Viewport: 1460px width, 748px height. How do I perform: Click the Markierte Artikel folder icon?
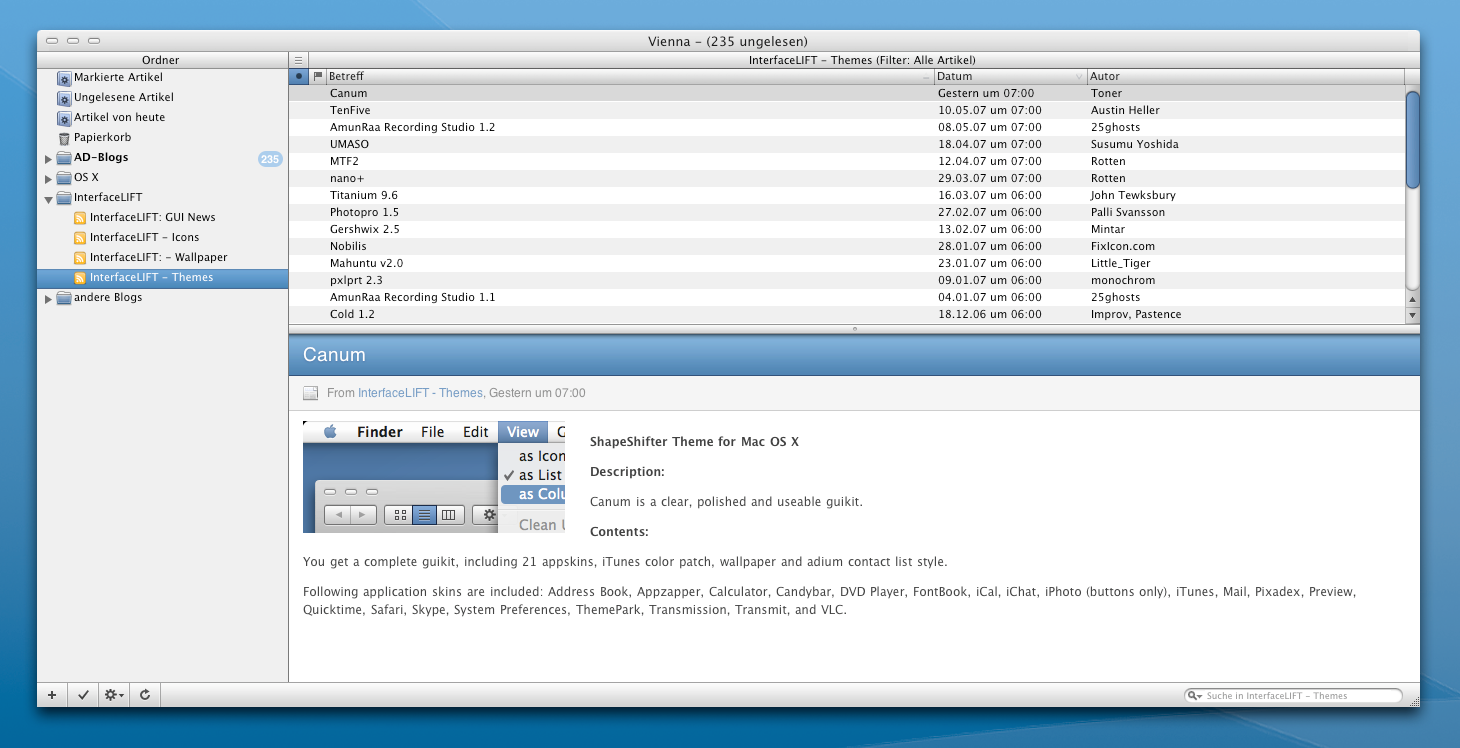64,78
